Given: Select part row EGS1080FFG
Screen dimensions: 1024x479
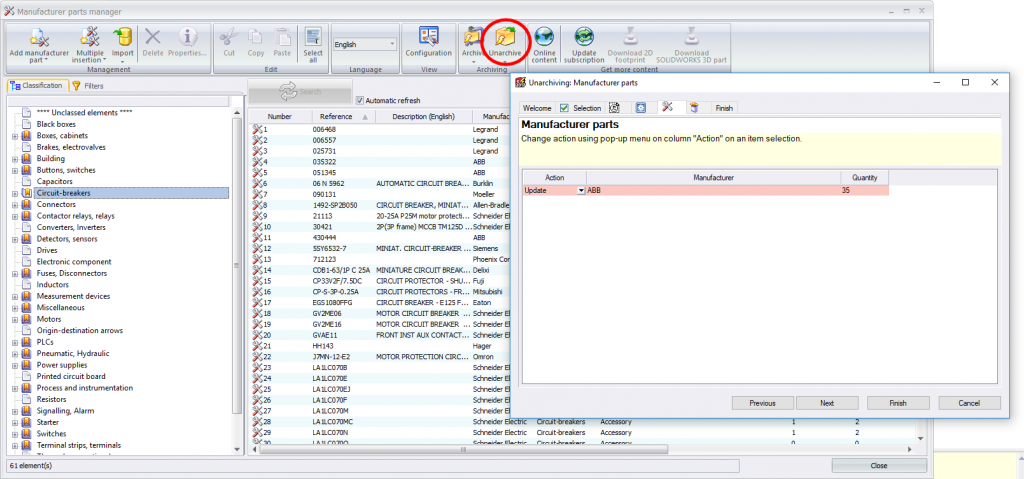Looking at the screenshot, I should (380, 303).
